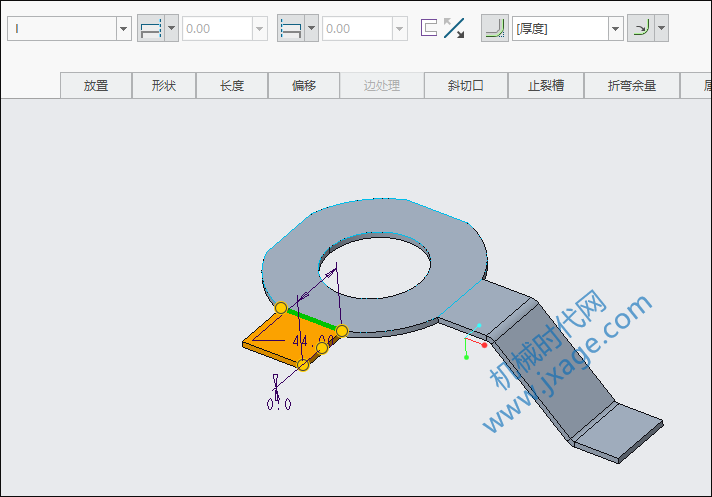Select the first end flange length icon
The height and width of the screenshot is (497, 712).
151,29
